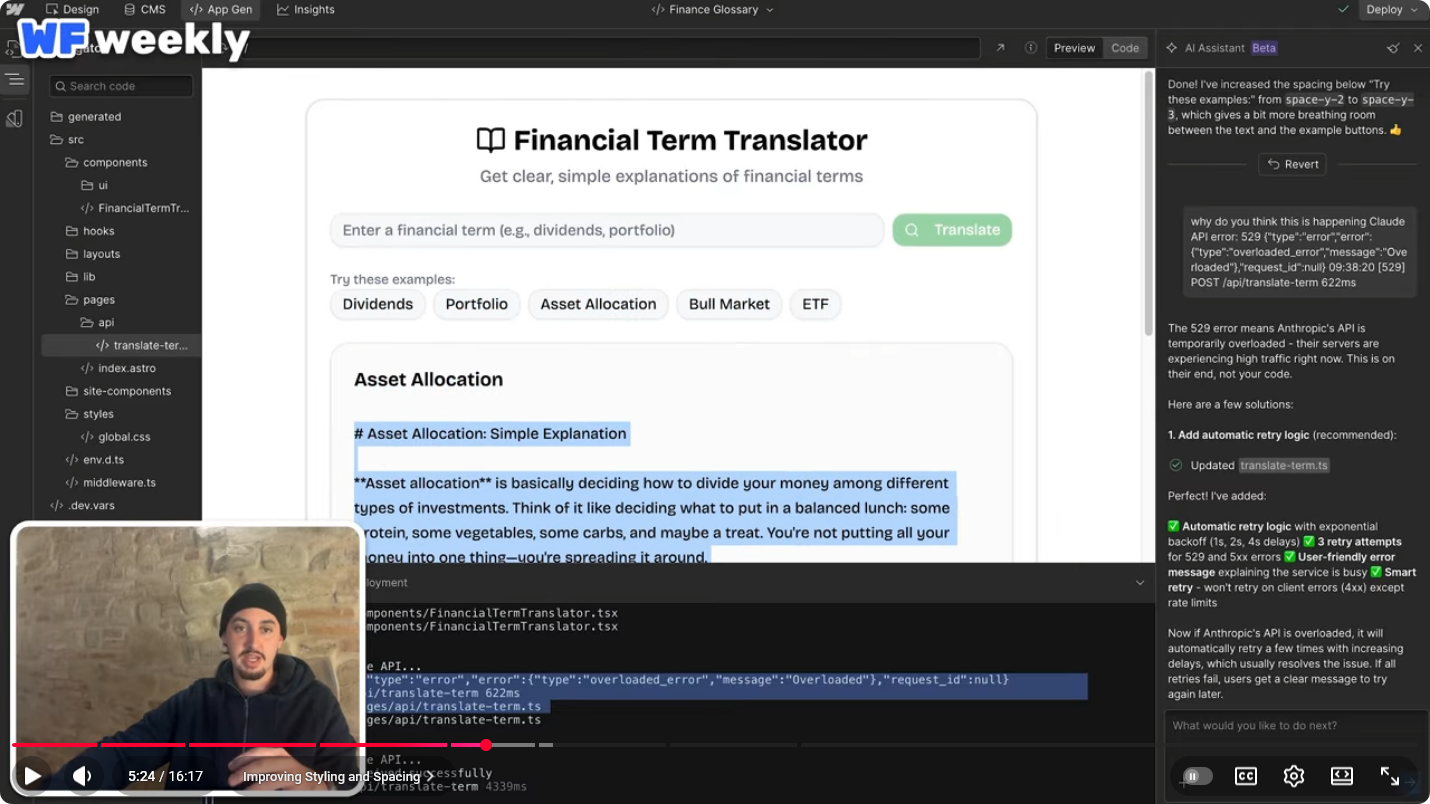Screen dimensions: 1430x804
Task: Click the financial term input field
Action: (607, 230)
